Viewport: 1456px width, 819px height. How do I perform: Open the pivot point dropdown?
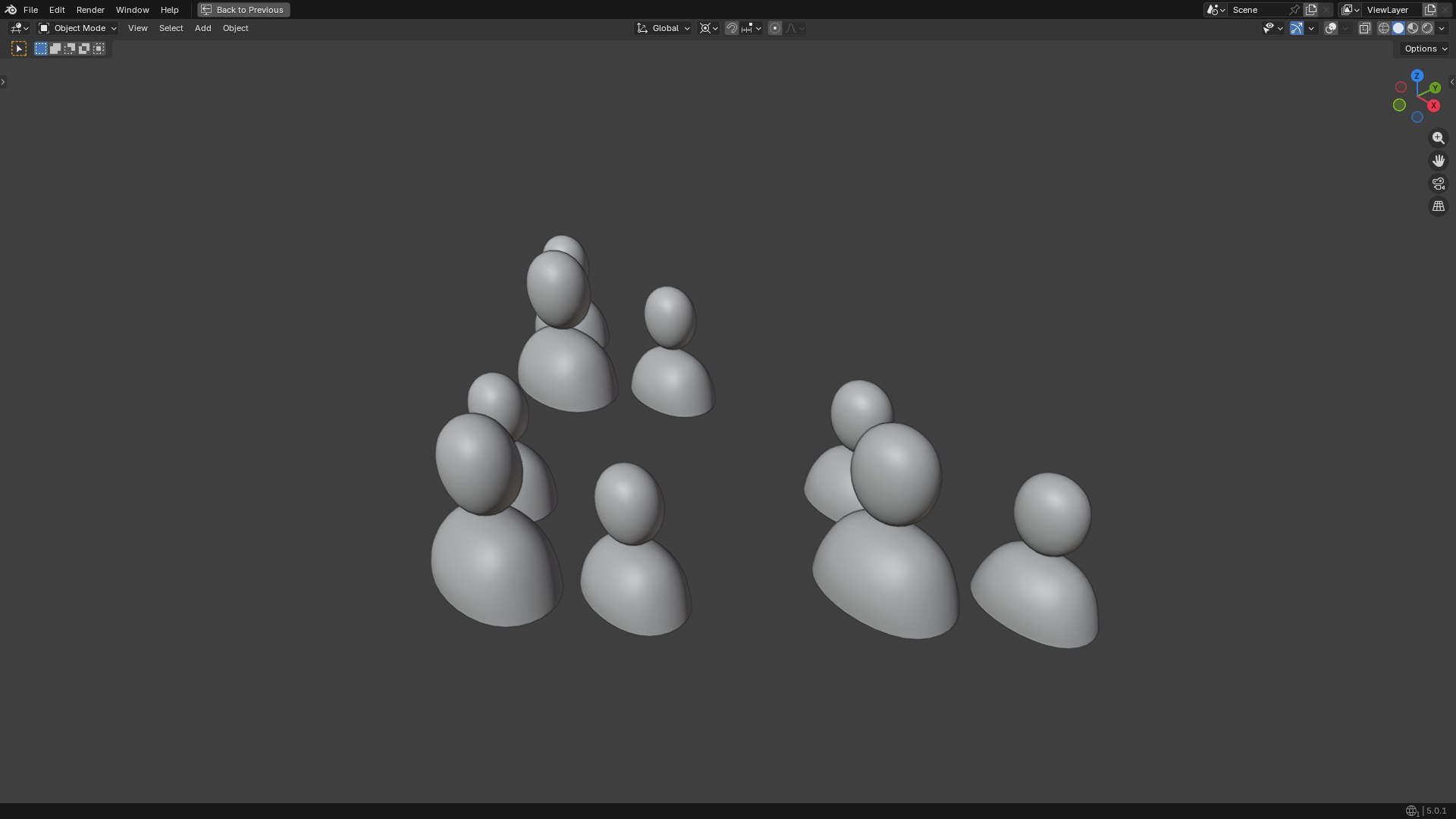[709, 28]
